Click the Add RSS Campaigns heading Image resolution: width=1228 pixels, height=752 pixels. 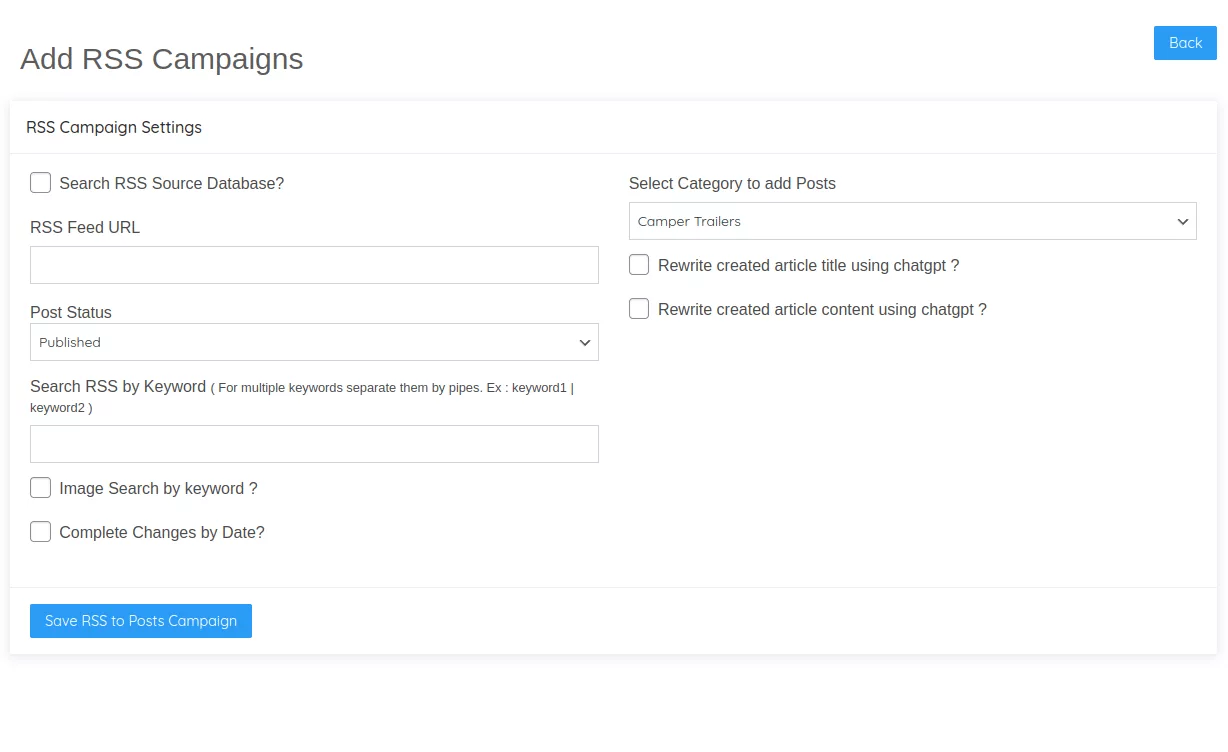point(162,59)
